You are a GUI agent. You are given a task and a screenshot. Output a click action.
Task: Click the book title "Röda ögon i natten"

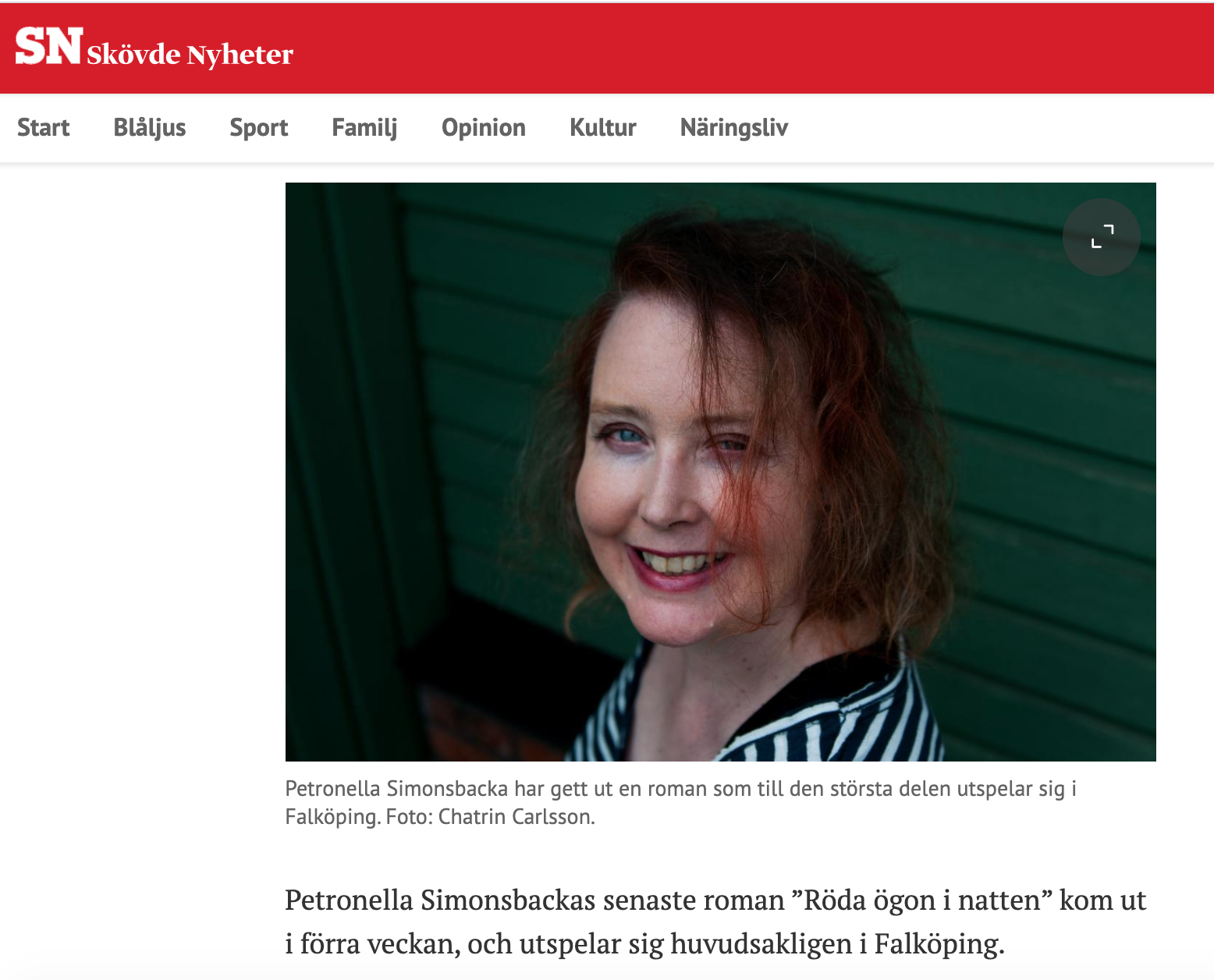[x=922, y=900]
